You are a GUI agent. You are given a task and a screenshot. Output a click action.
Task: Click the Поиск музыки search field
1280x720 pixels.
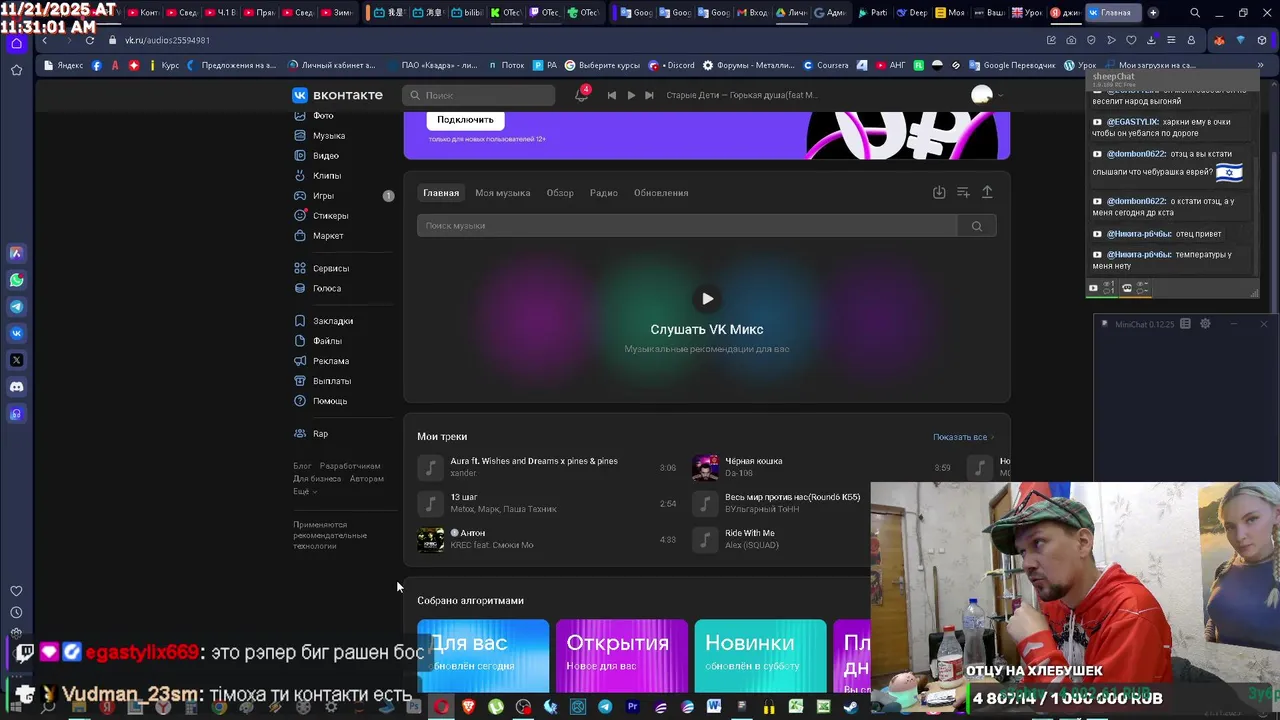click(687, 226)
